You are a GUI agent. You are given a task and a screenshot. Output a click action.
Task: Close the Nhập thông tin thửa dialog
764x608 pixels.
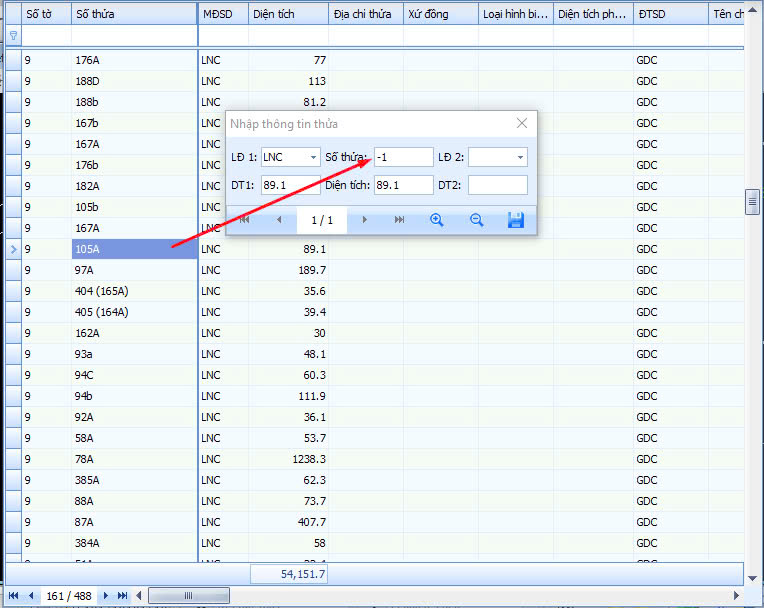(x=521, y=123)
